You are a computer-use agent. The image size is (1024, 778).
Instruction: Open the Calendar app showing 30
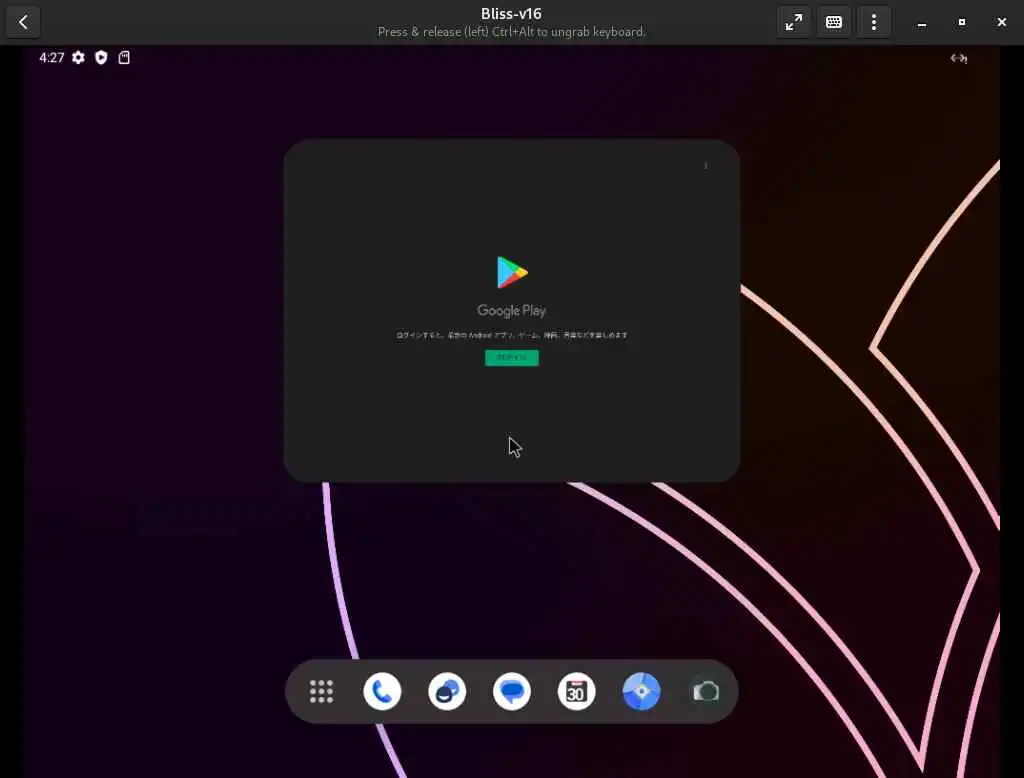tap(577, 691)
